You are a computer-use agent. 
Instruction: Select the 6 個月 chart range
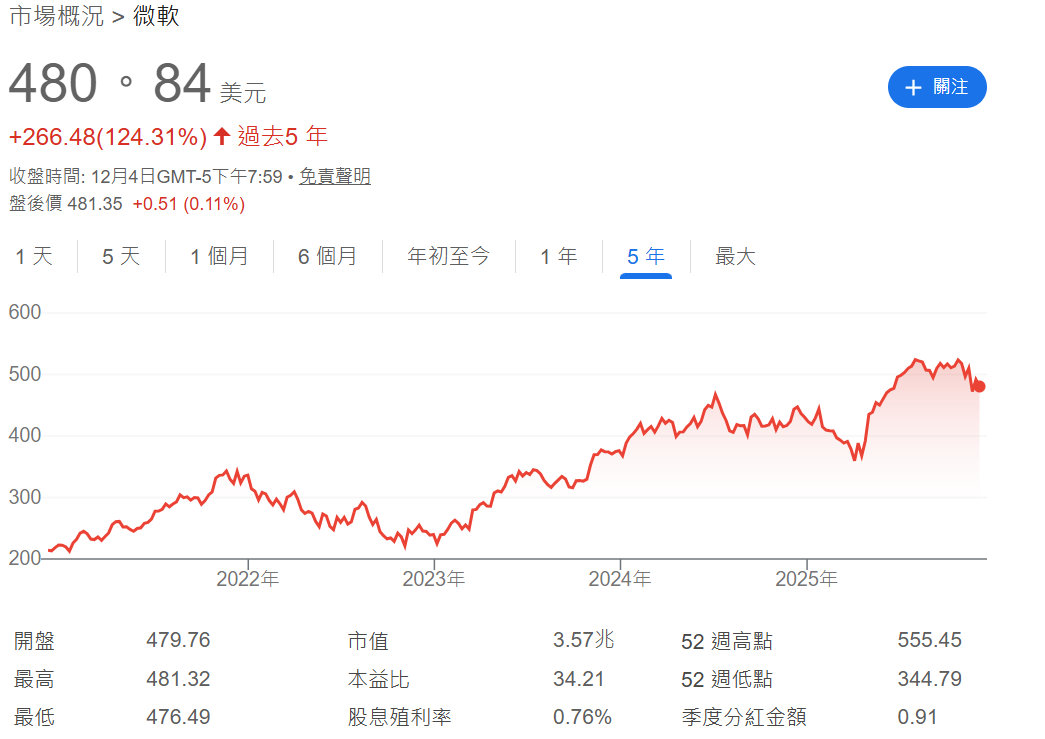(x=328, y=256)
